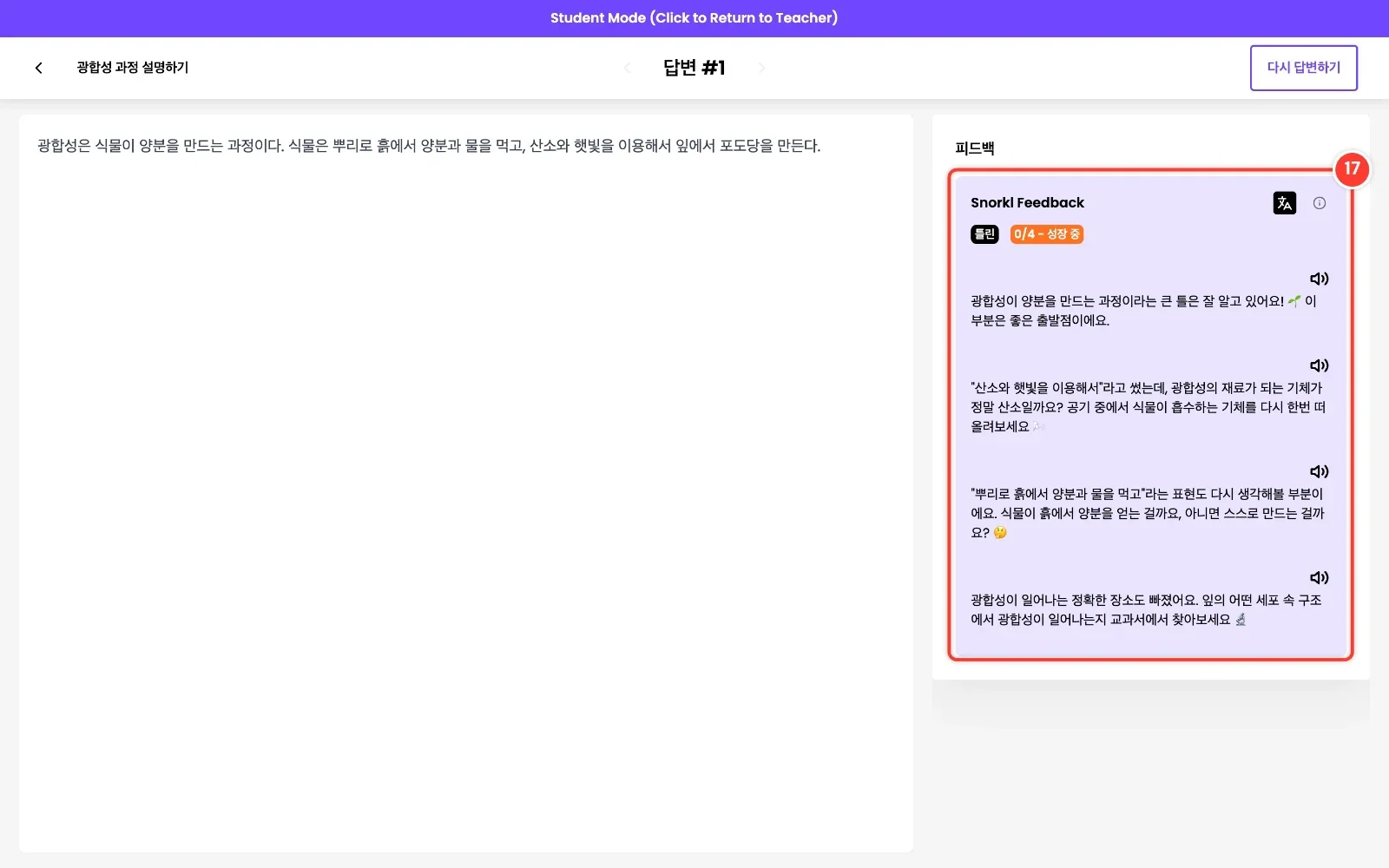Click the translate icon in Snorkl Feedback
This screenshot has height=868, width=1389.
[1284, 203]
